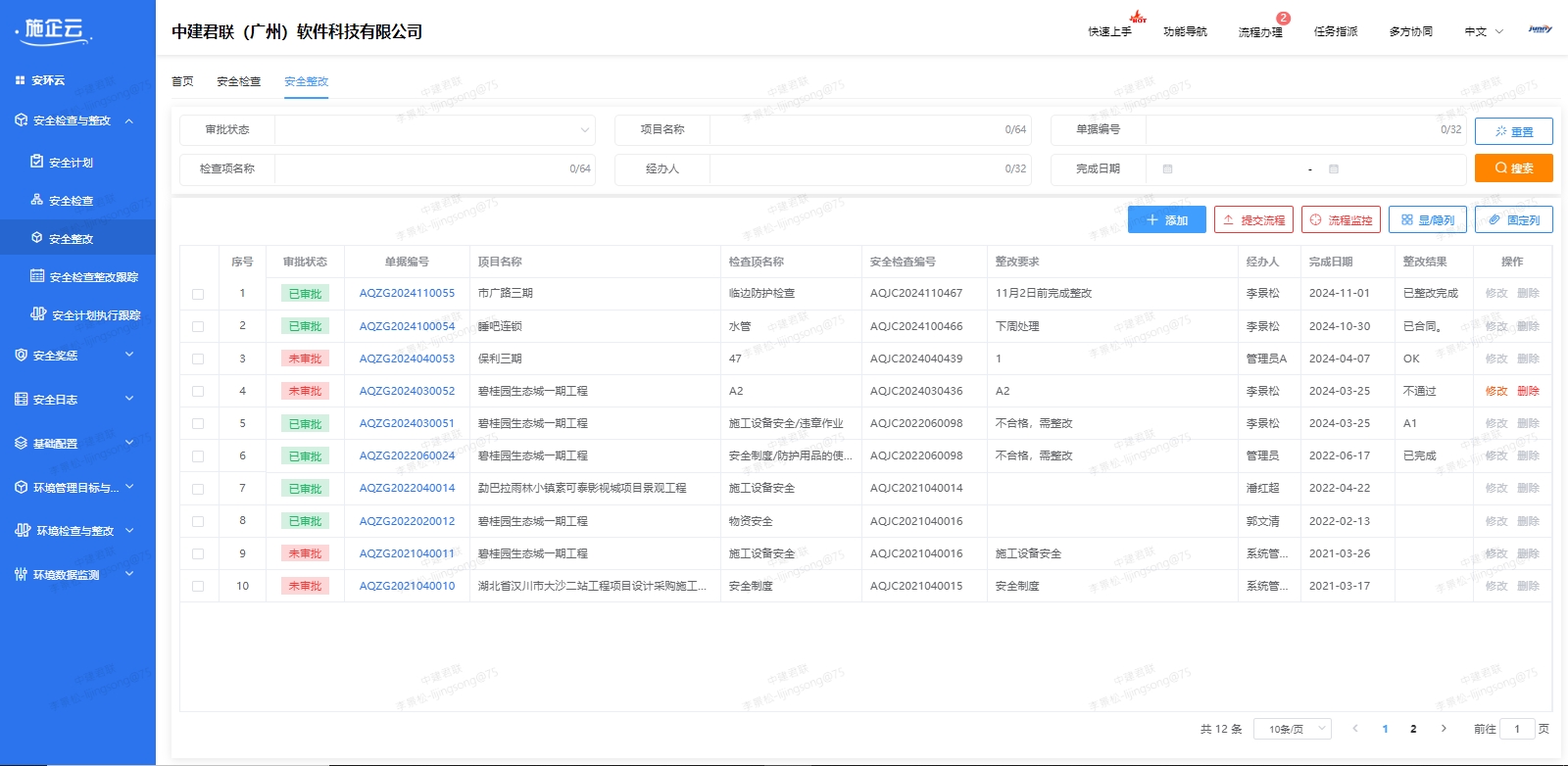
Task: Open 快速上手 in the header
Action: point(1109,31)
